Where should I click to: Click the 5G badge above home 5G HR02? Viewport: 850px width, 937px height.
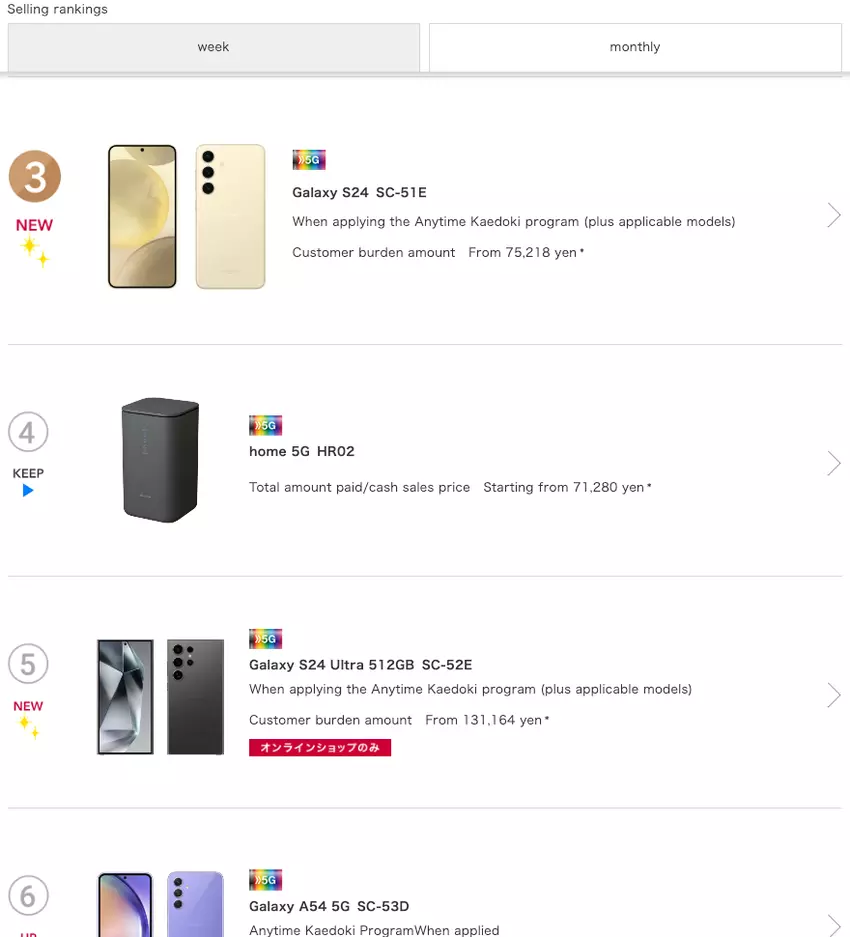266,425
